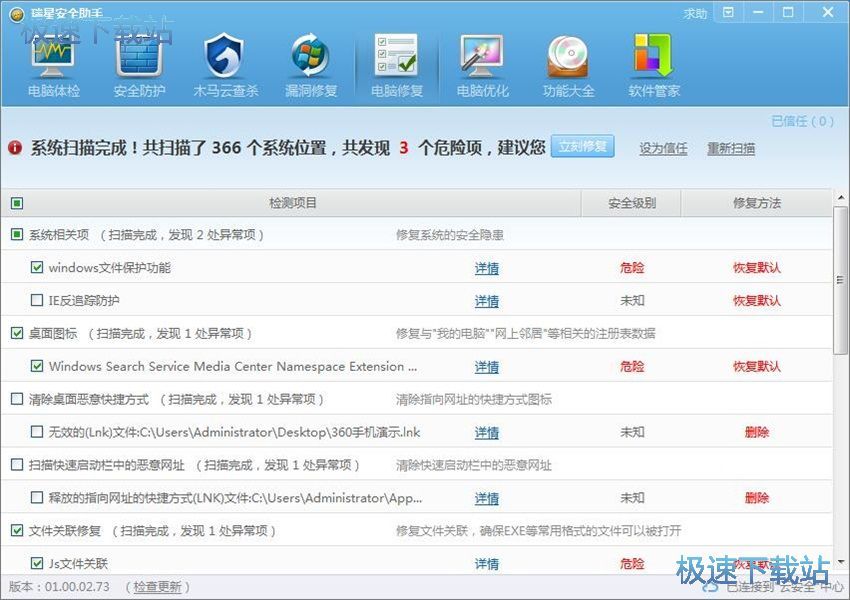Open the 已信任 (0) trusted list link
850x600 pixels.
803,121
